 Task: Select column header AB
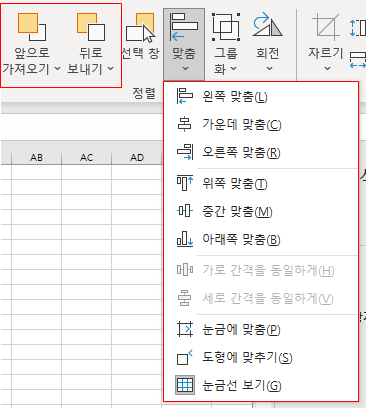[x=36, y=157]
